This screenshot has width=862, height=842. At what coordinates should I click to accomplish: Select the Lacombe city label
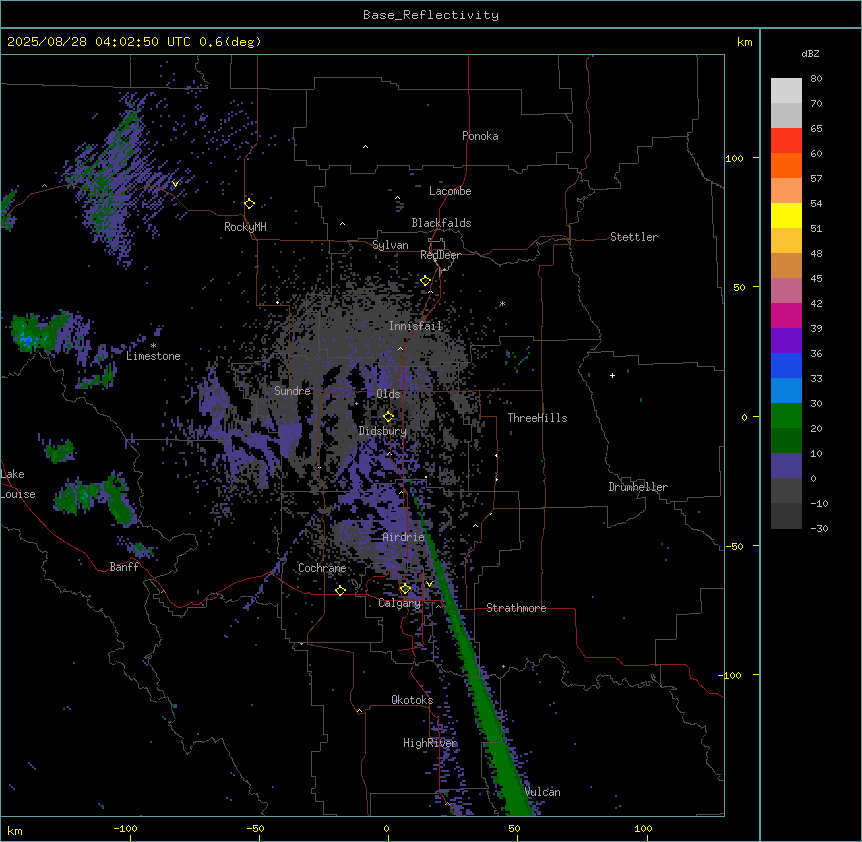click(450, 191)
